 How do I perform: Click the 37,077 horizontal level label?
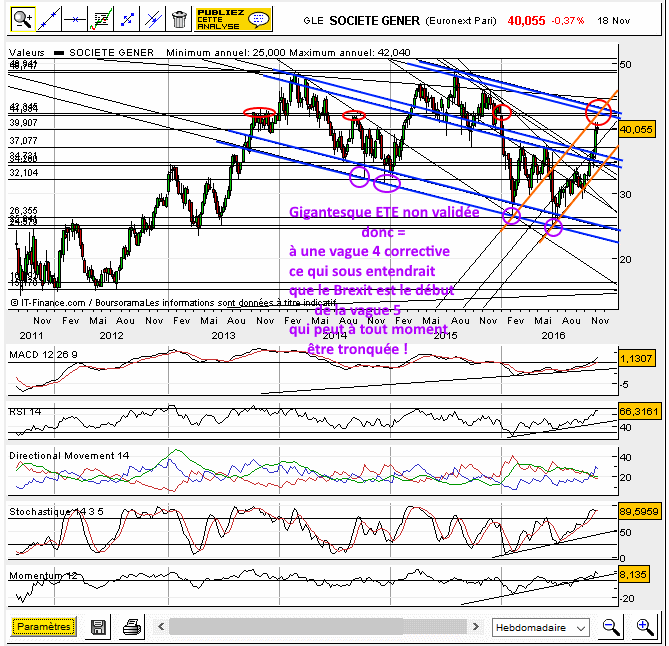point(23,140)
